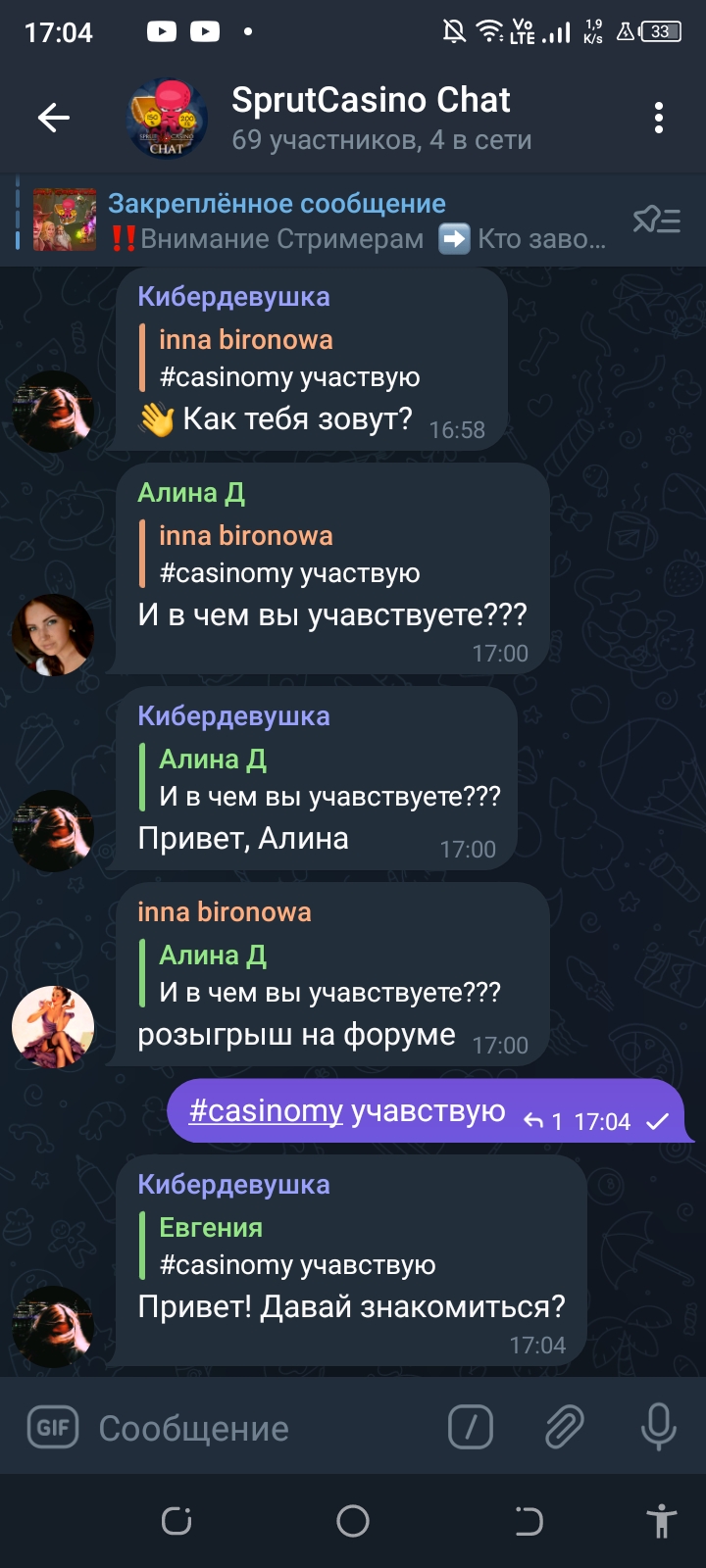
Task: Open Алина Д's profile photo
Action: point(53,635)
